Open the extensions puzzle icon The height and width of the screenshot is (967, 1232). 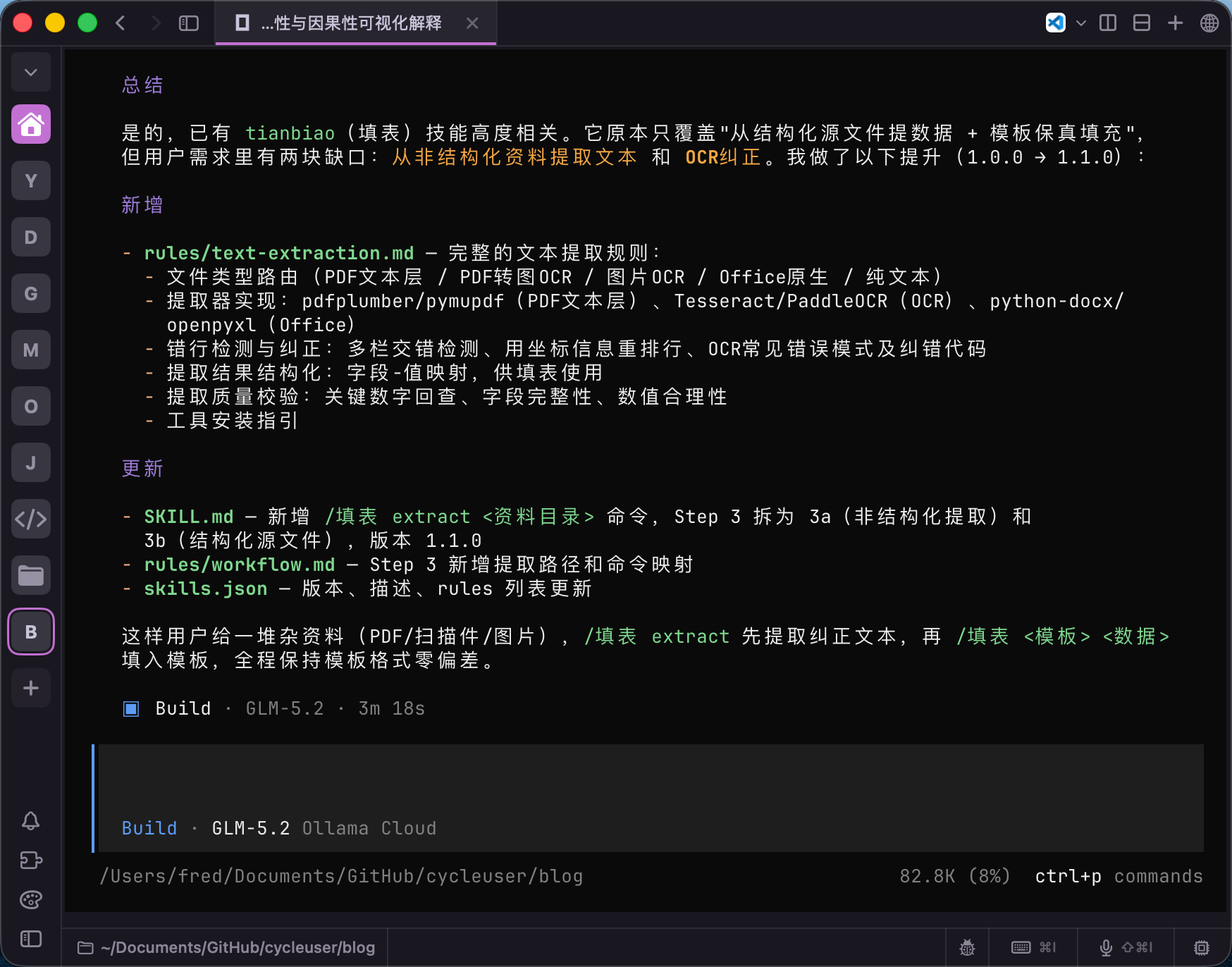(x=30, y=861)
